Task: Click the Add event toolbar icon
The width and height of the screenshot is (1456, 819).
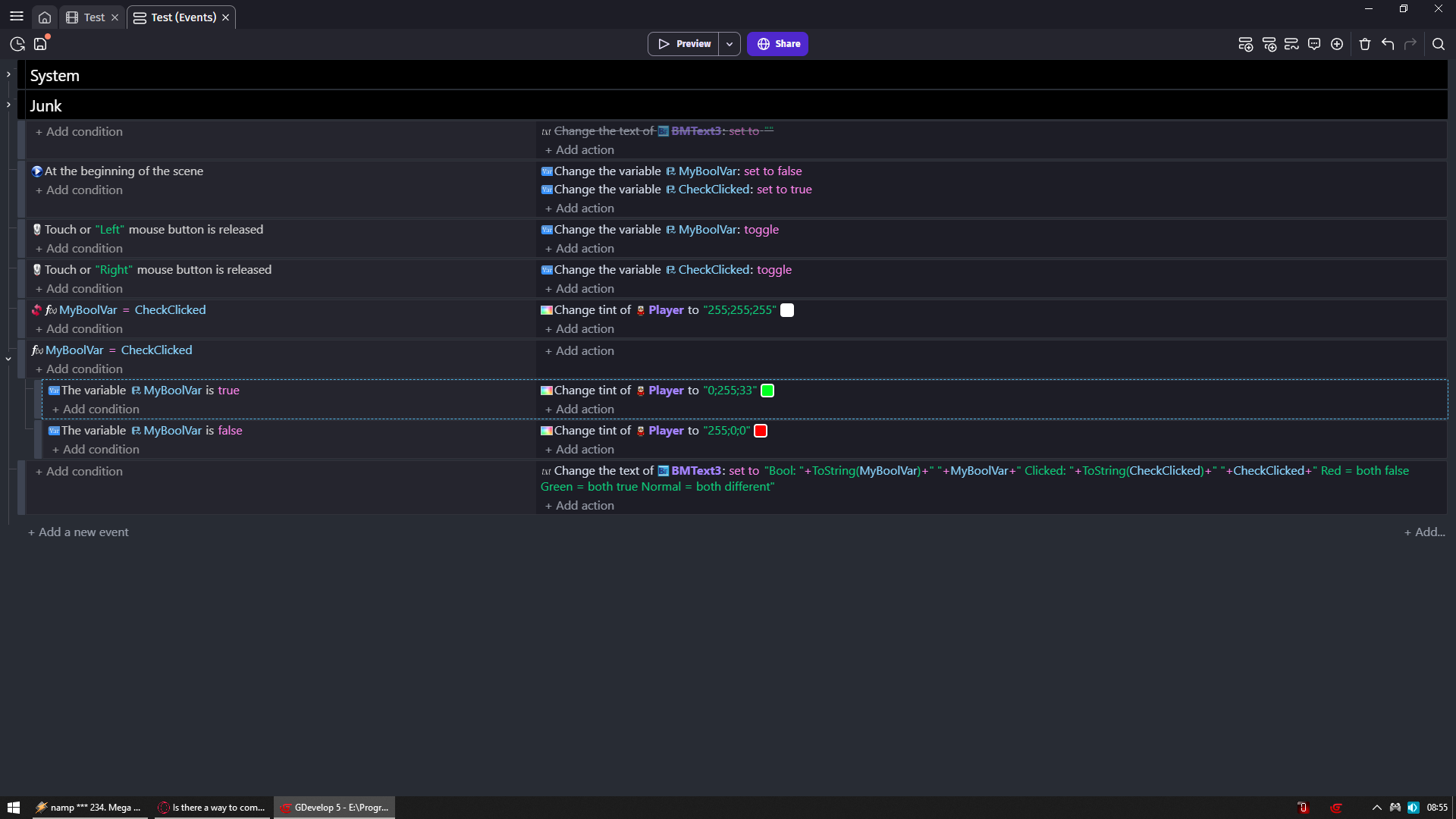Action: (1245, 44)
